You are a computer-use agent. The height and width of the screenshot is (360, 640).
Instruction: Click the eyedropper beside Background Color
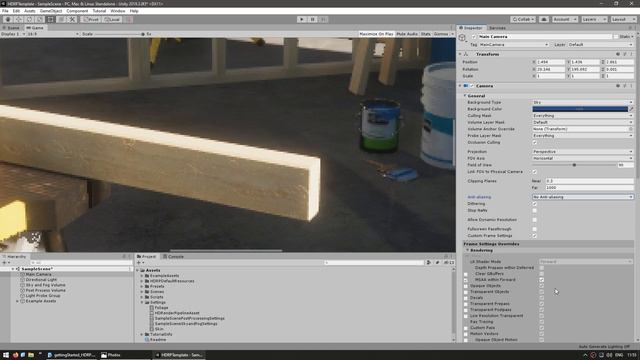coord(631,109)
